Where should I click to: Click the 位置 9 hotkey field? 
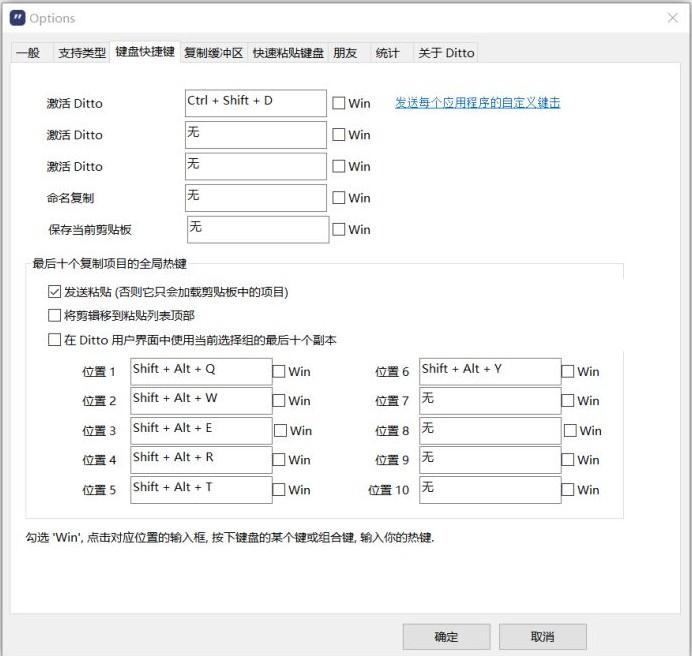[x=490, y=460]
